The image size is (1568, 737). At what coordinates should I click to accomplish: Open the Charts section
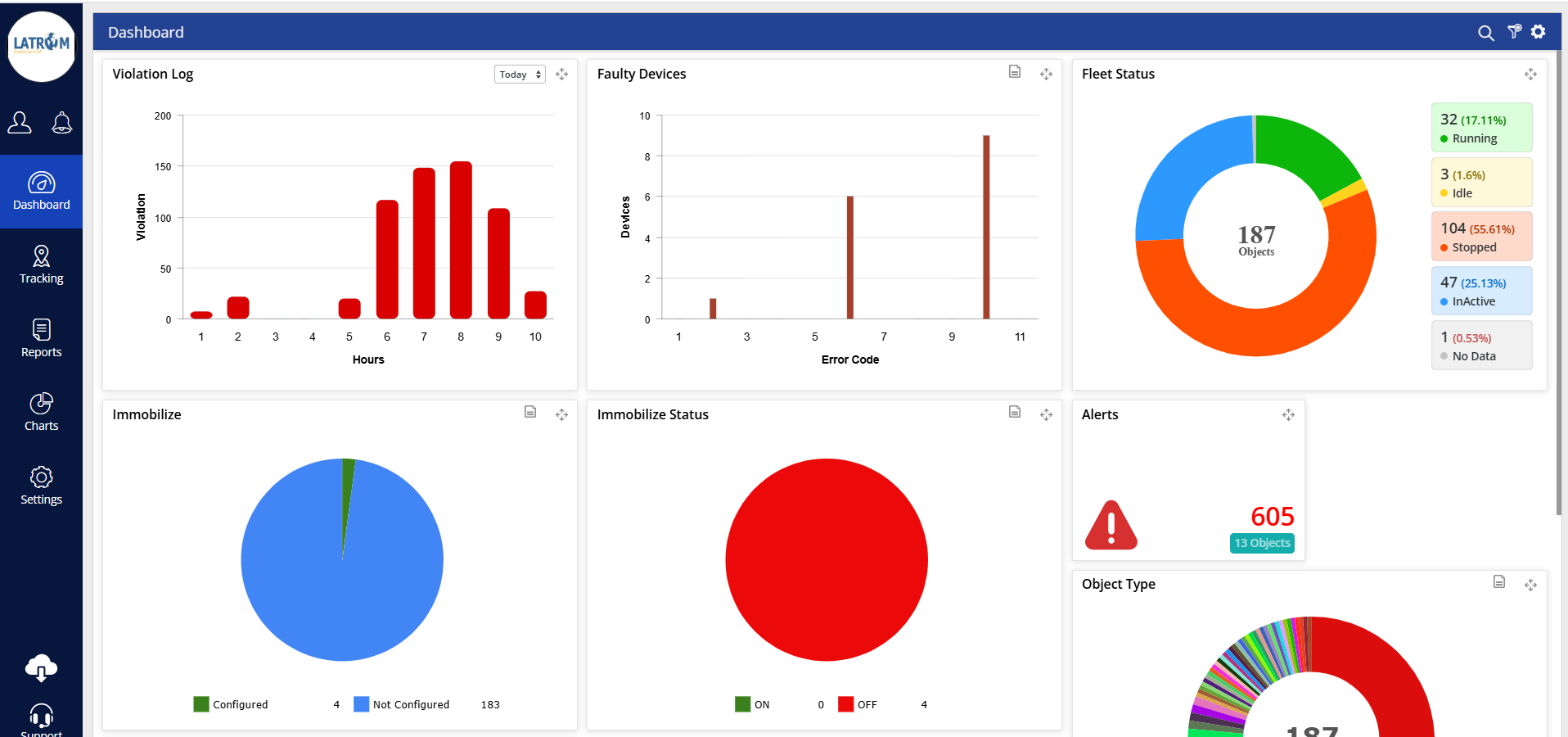point(41,413)
